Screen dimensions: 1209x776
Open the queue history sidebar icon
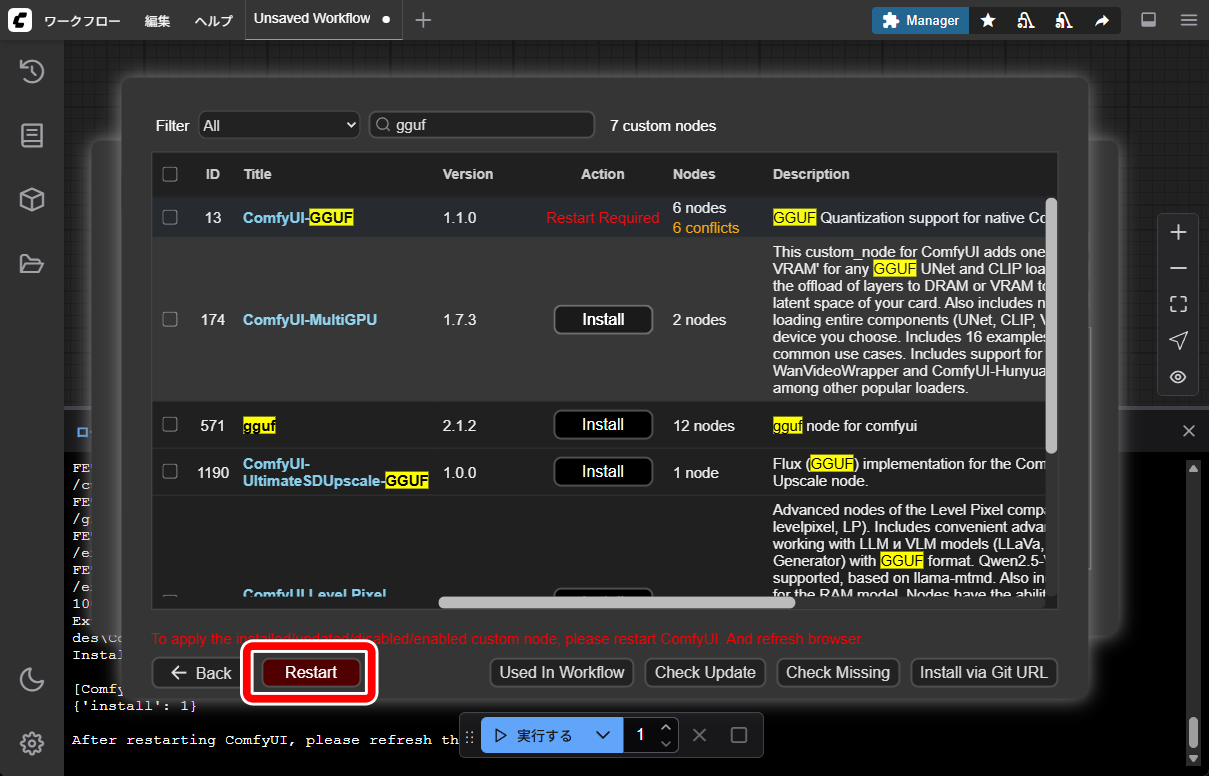click(32, 71)
